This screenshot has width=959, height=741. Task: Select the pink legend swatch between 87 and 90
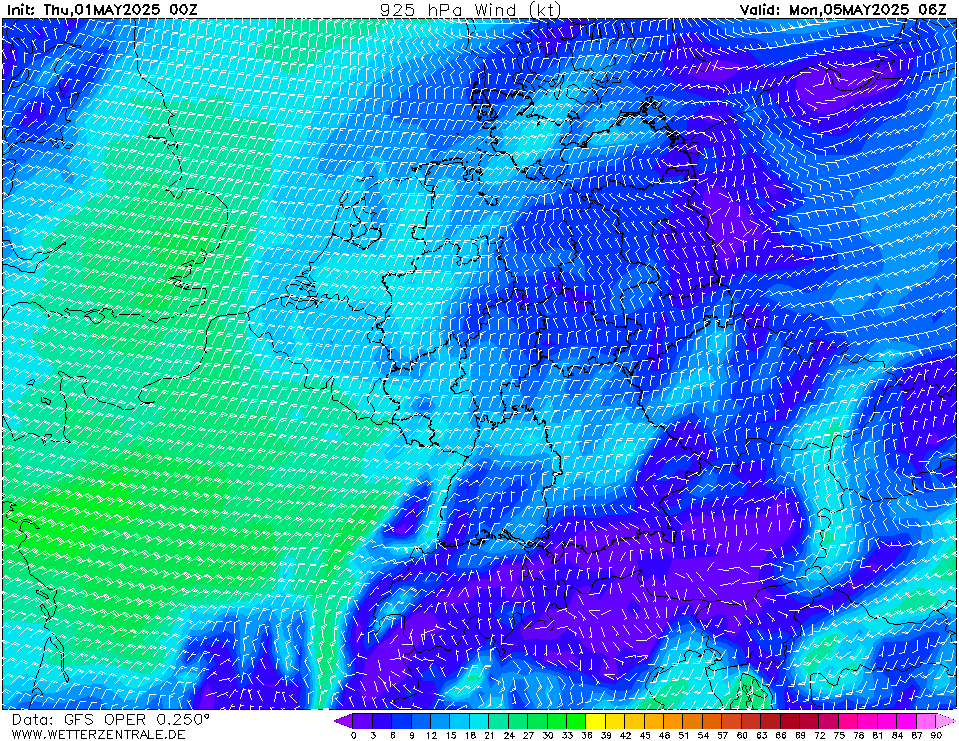pyautogui.click(x=927, y=721)
